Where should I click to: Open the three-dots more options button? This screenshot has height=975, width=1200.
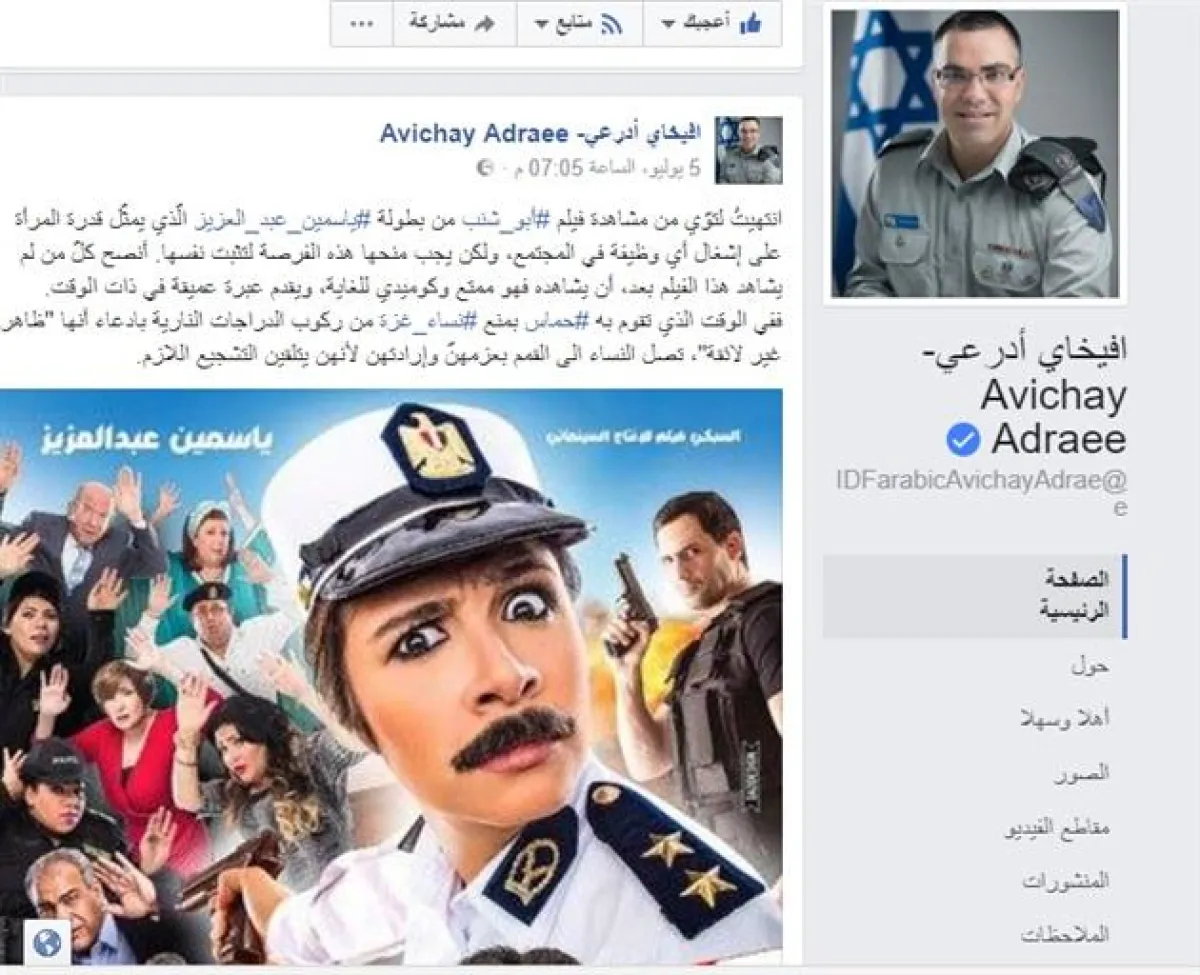pos(361,24)
